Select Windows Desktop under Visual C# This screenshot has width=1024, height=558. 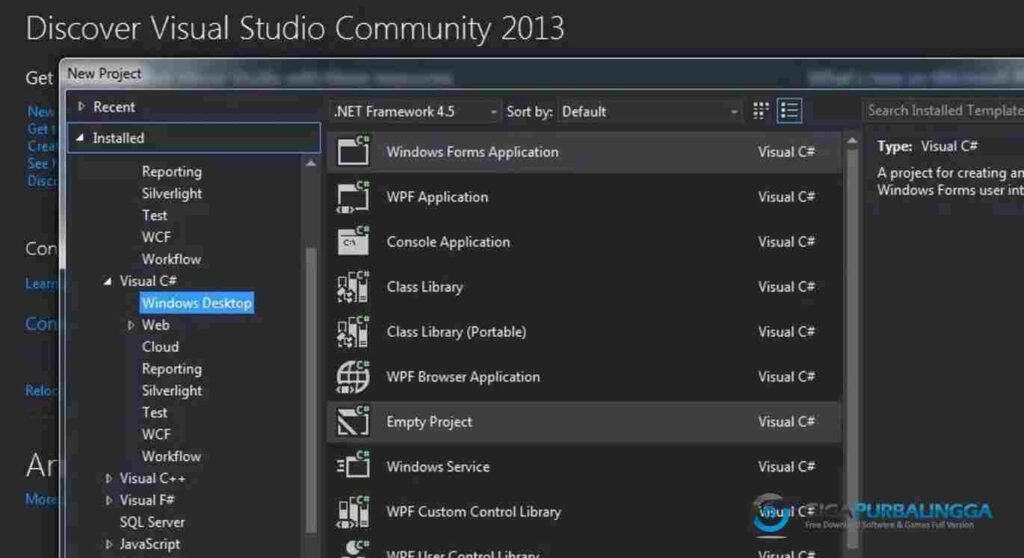(197, 303)
